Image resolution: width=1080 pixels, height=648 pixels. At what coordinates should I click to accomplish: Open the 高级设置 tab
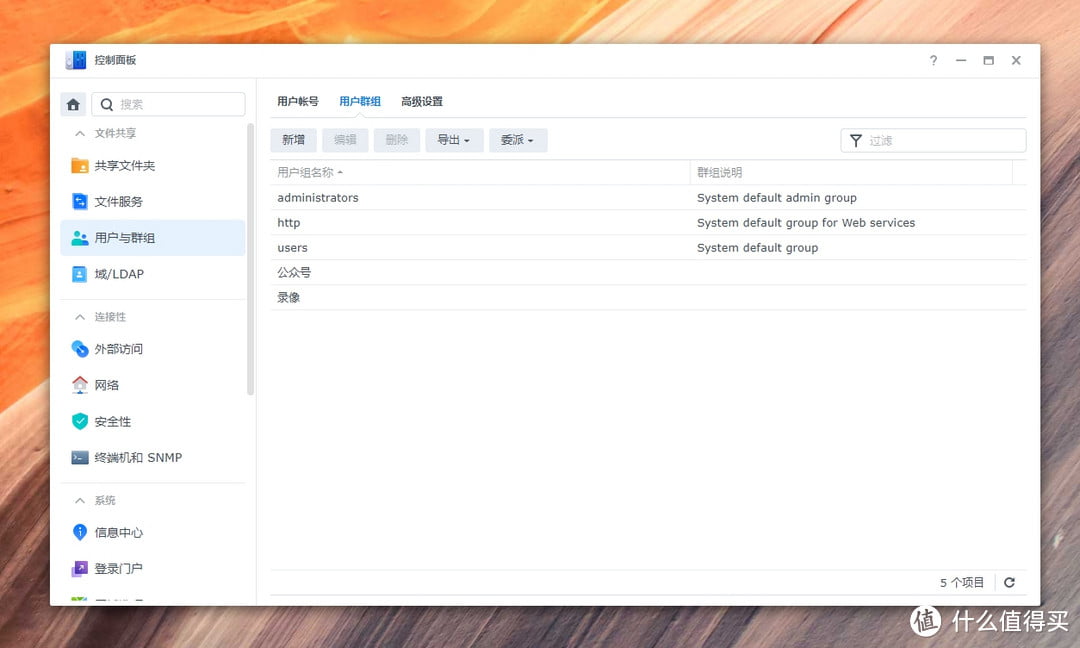[x=422, y=101]
